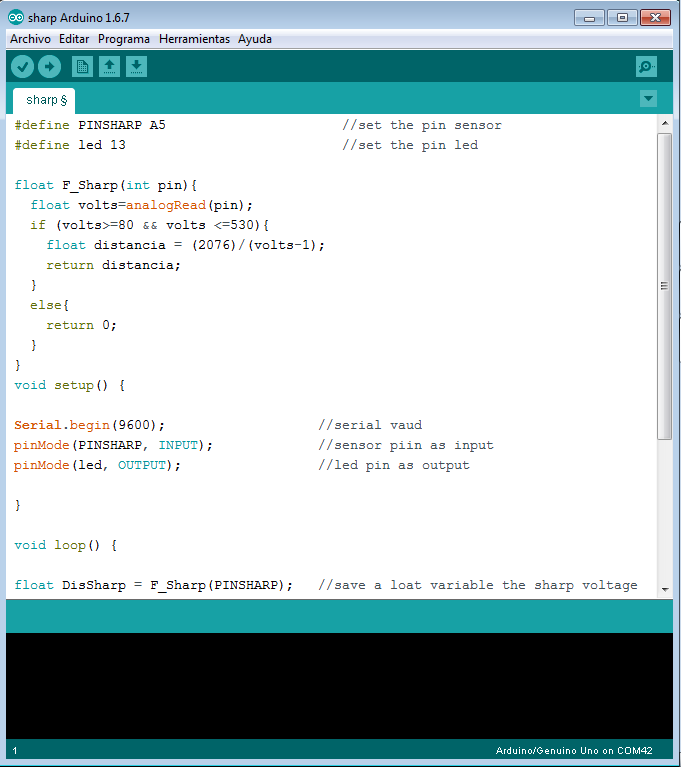Viewport: 685px width, 769px height.
Task: Close the Arduino window
Action: point(655,18)
